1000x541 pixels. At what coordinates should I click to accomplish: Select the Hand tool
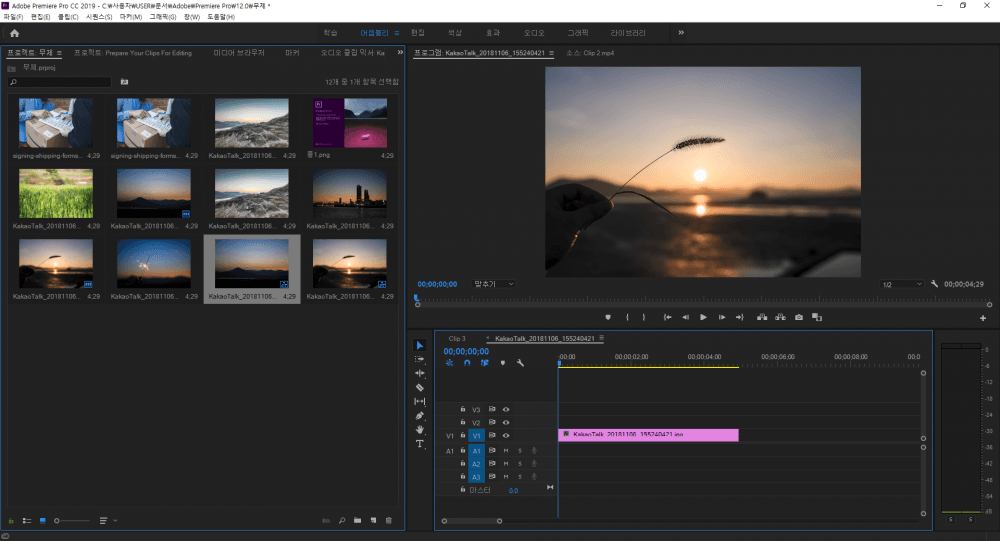tap(420, 429)
